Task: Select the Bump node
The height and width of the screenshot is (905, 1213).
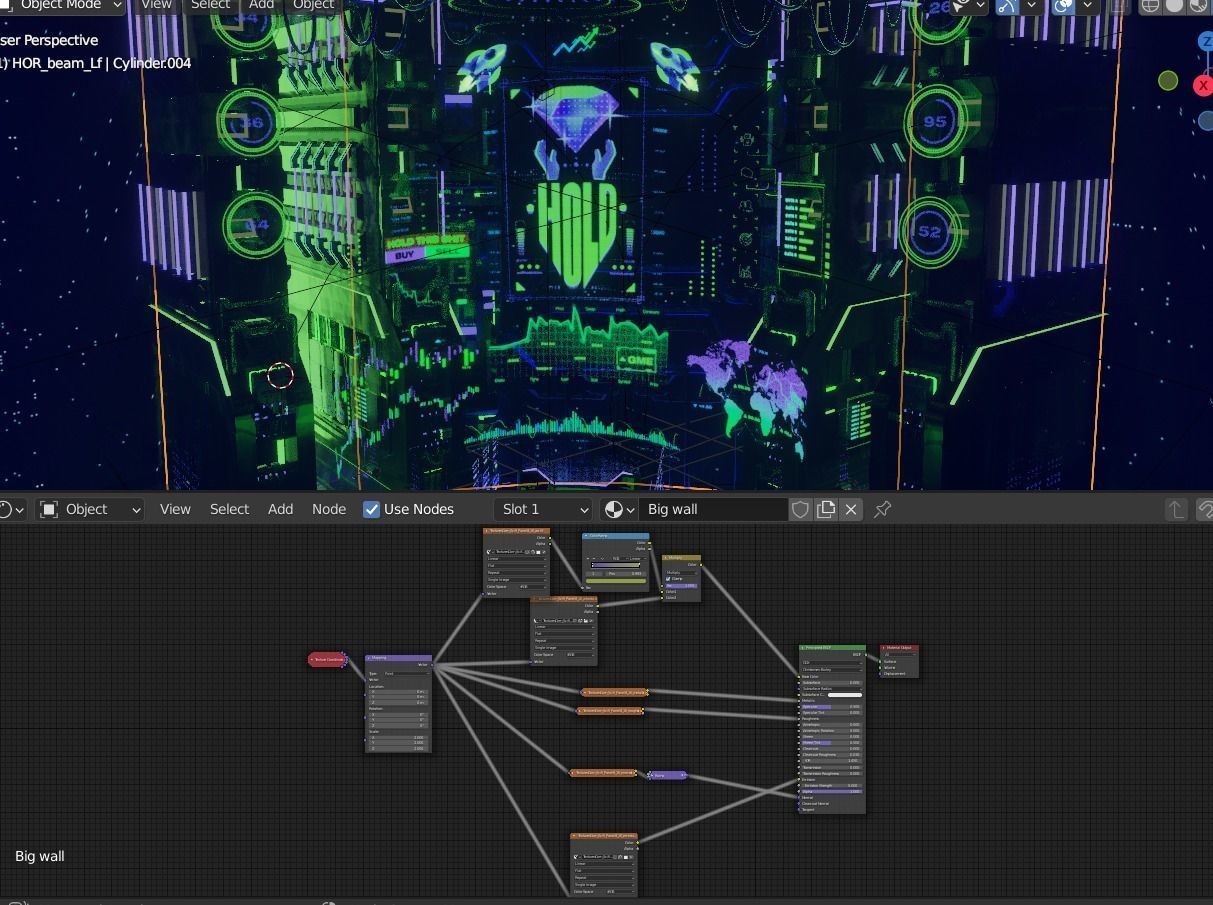Action: (667, 775)
